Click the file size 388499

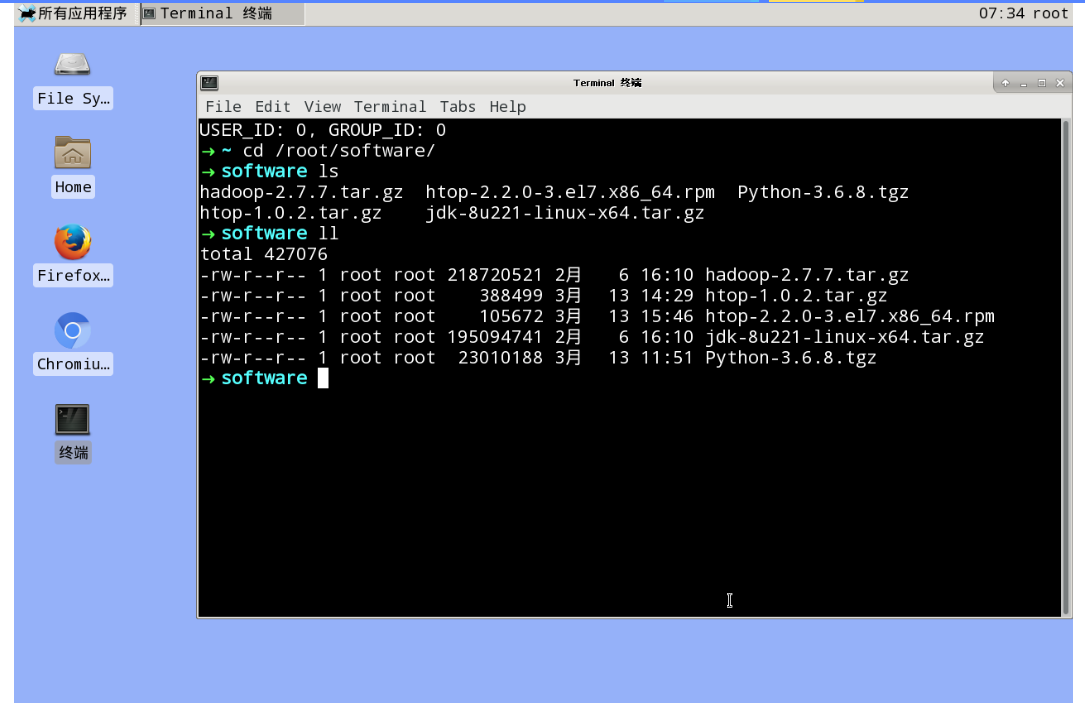[511, 296]
